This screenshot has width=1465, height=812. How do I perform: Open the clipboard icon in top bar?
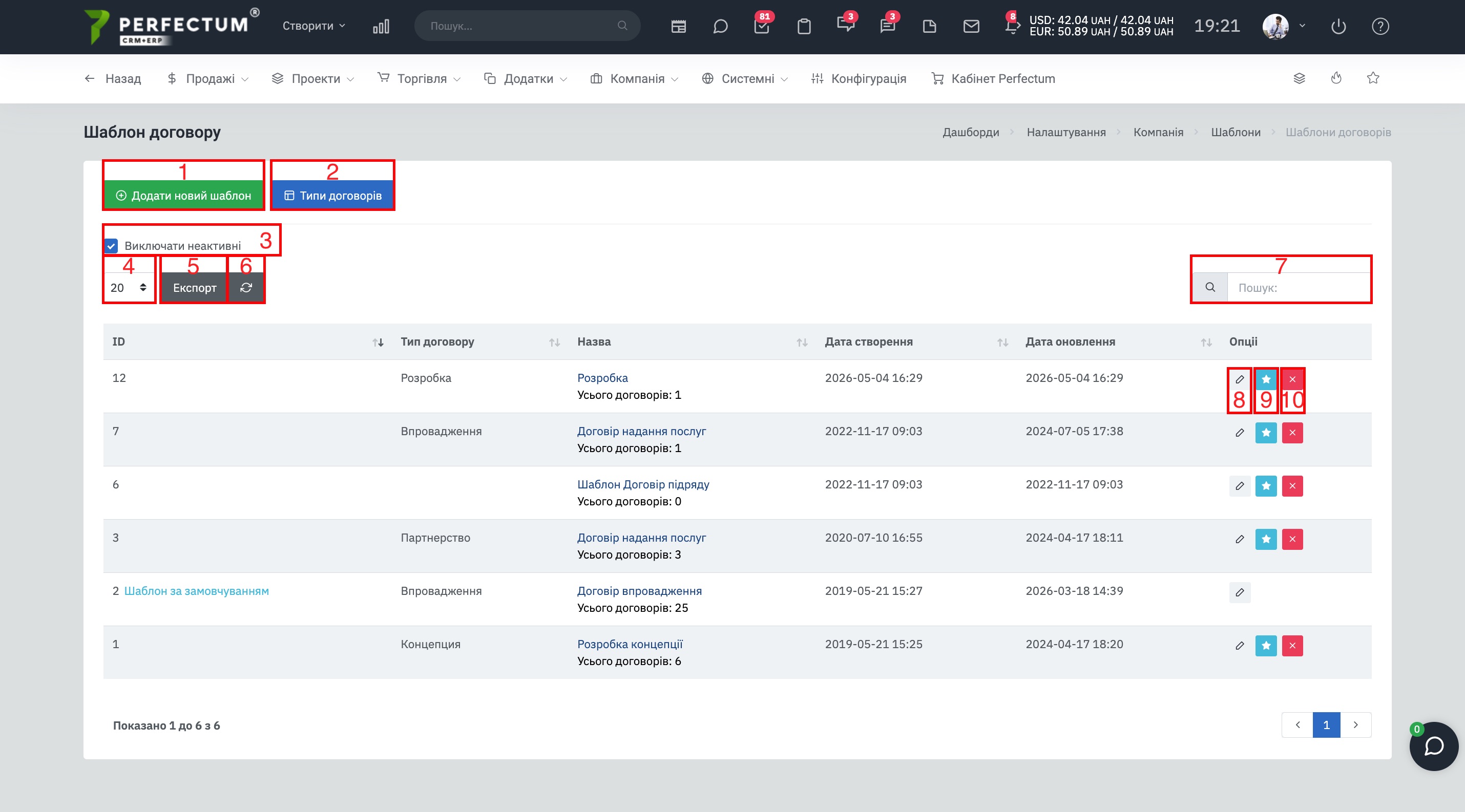tap(804, 26)
